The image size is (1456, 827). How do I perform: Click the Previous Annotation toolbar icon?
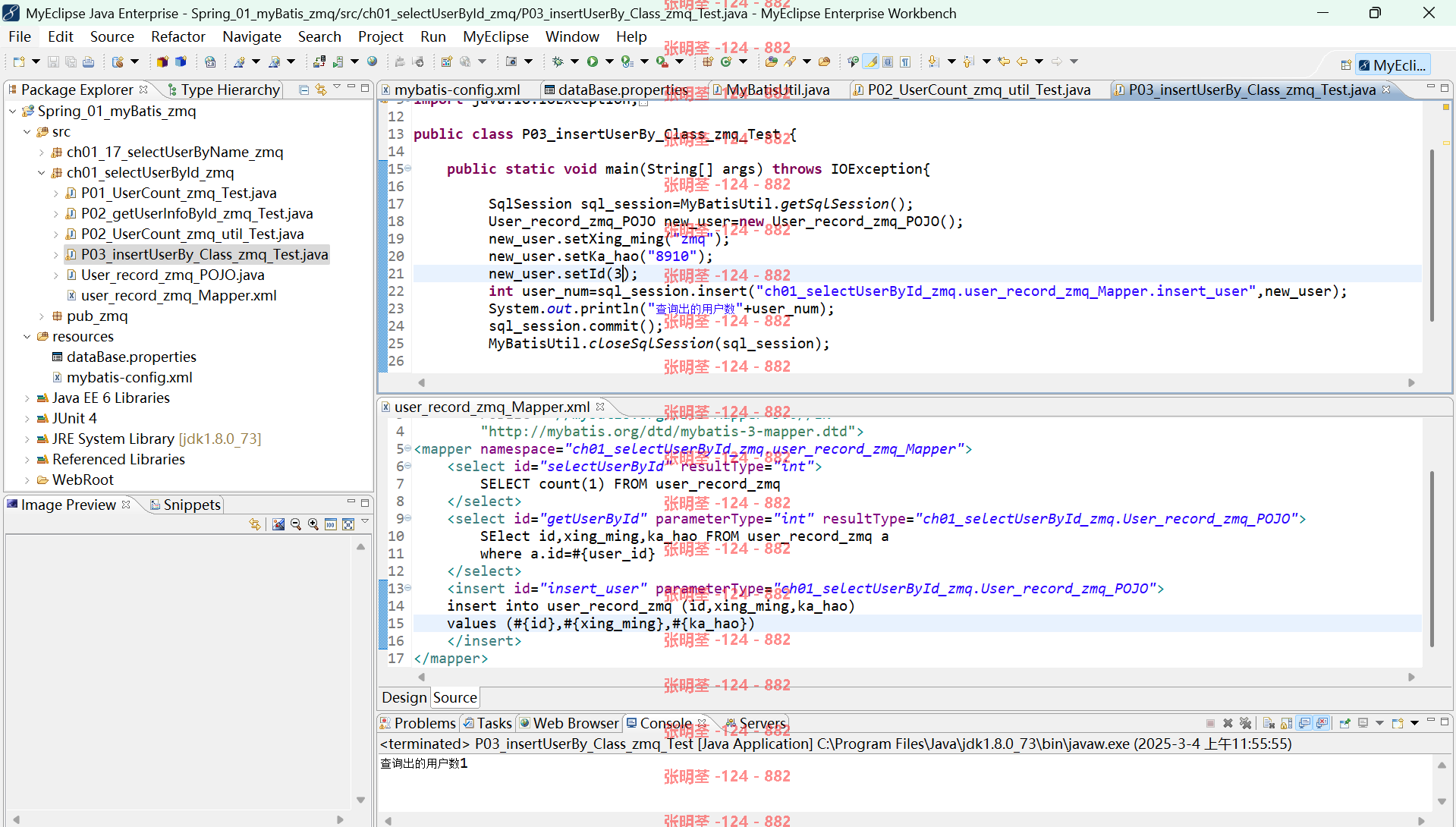pos(968,62)
